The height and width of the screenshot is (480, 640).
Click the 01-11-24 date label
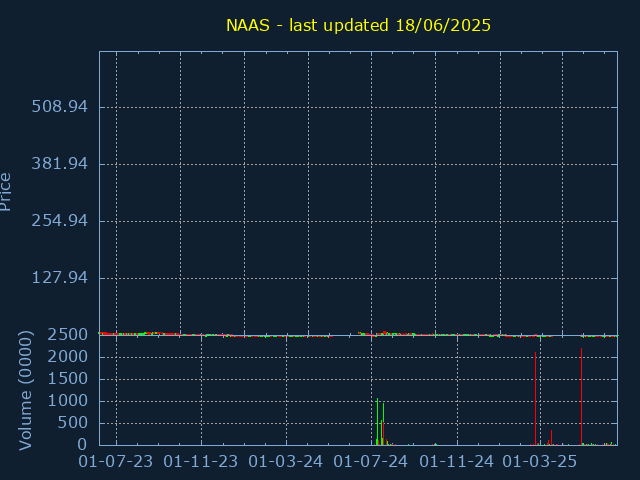tap(456, 462)
